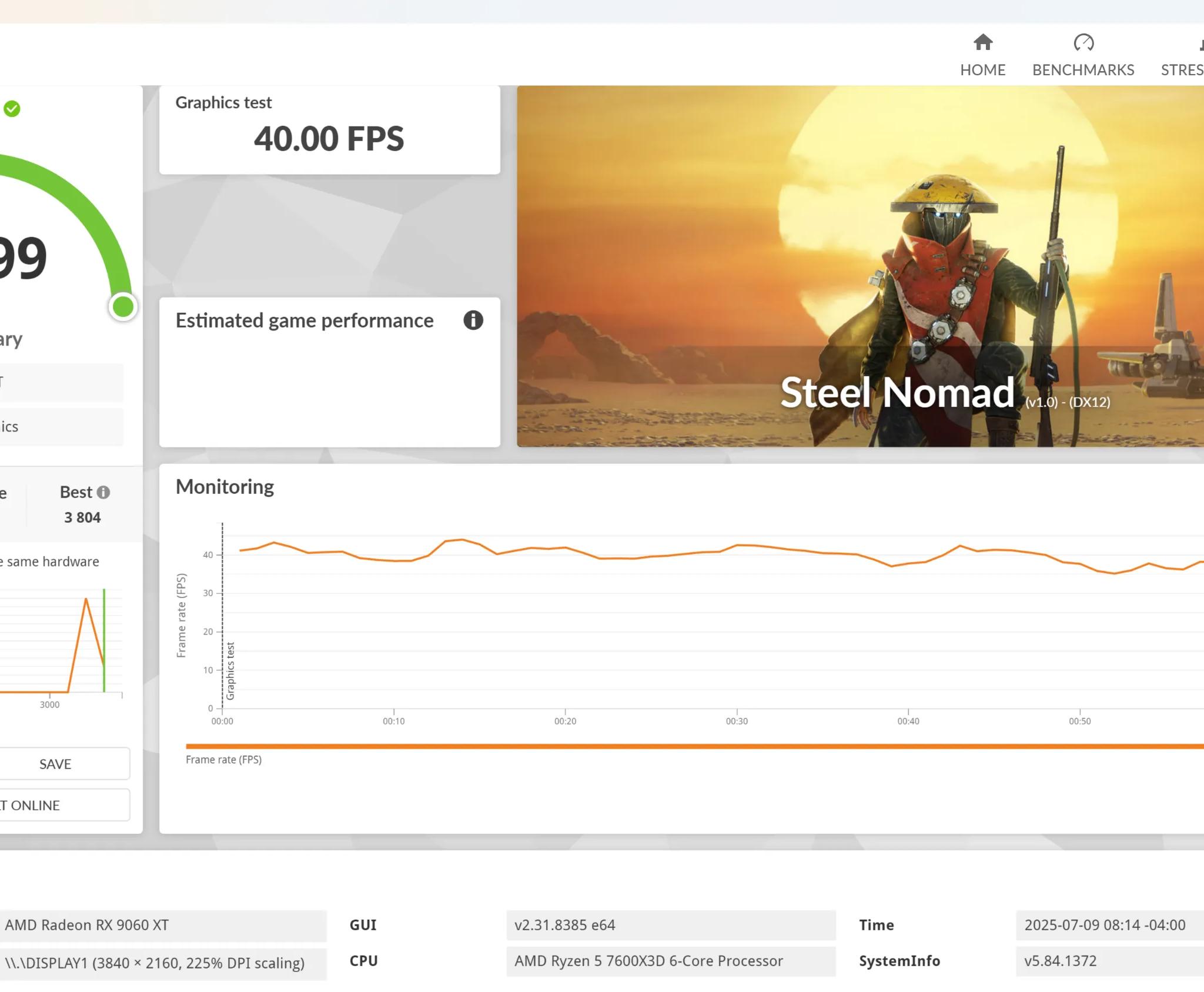Screen dimensions: 1204x992
Task: Select the Graphics test card heading
Action: [x=223, y=102]
